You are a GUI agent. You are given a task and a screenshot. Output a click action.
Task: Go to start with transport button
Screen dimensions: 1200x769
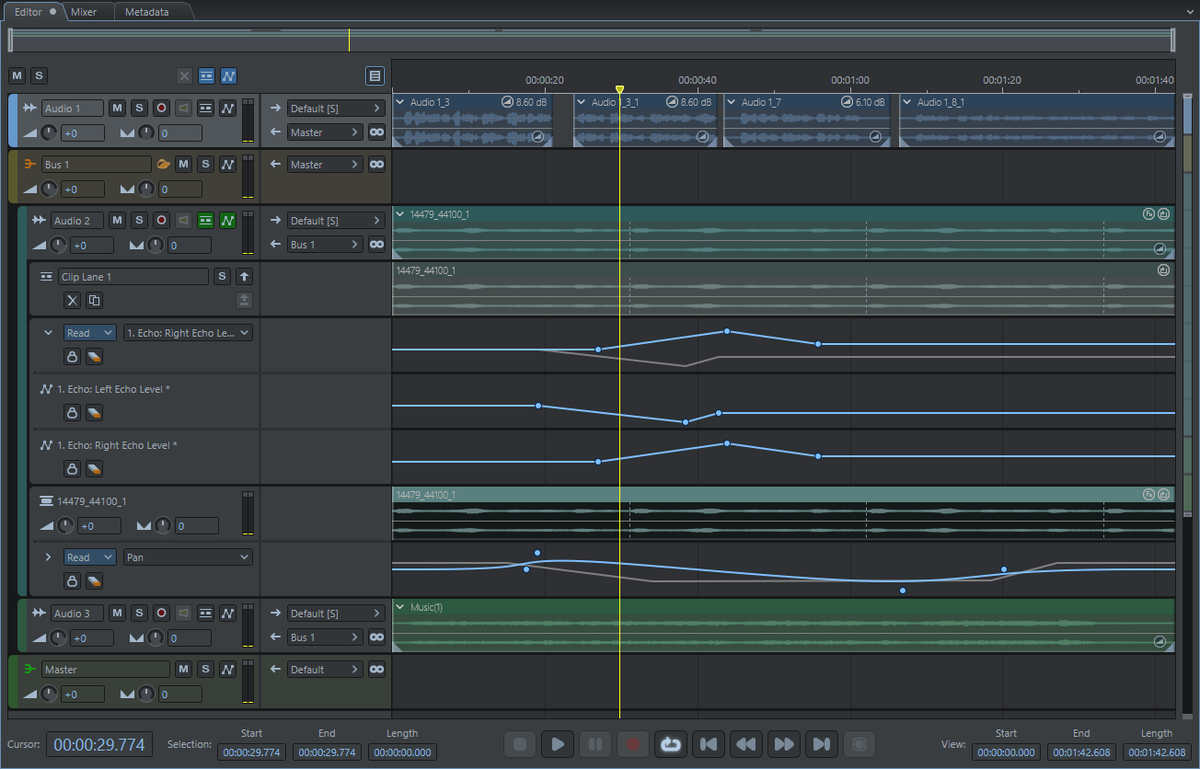pos(708,744)
